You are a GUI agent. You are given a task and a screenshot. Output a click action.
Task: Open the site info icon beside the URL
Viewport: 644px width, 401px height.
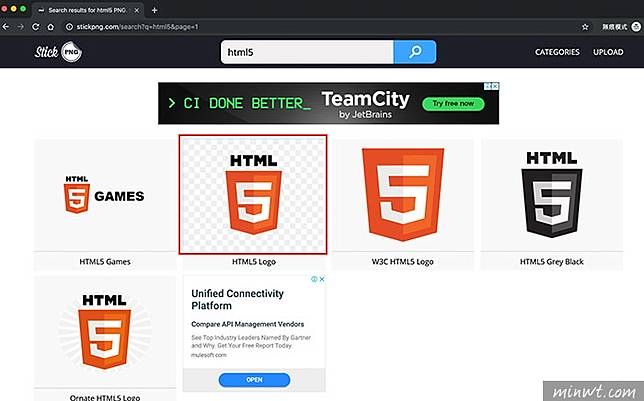tap(69, 27)
